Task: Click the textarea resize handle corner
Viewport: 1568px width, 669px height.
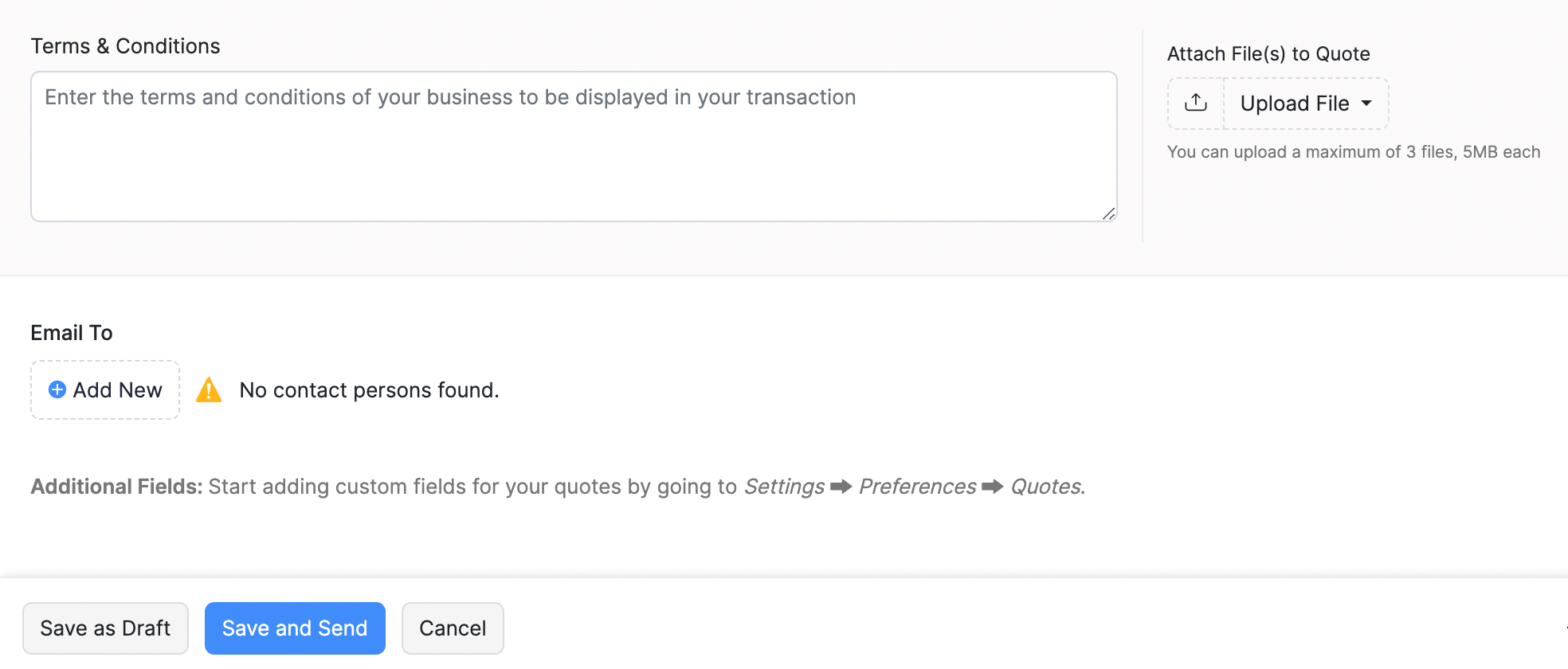Action: point(1108,213)
